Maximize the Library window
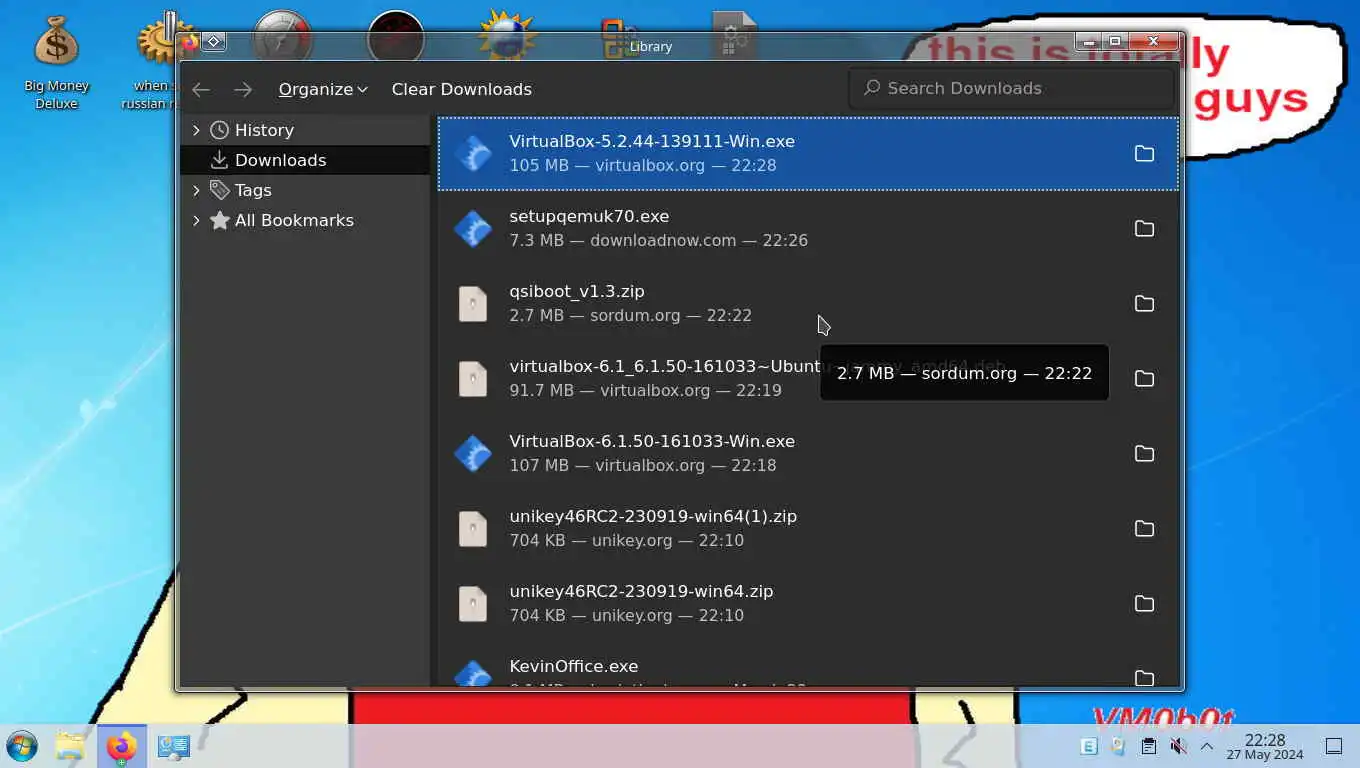The height and width of the screenshot is (768, 1360). tap(1114, 41)
